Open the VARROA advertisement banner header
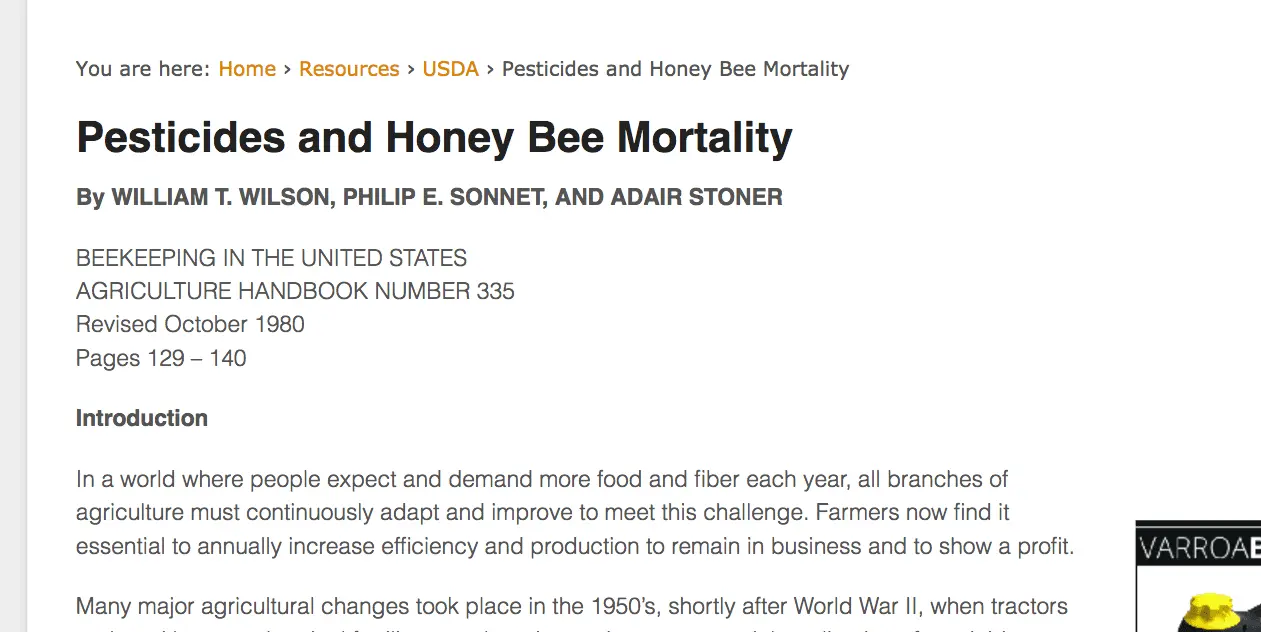The image size is (1261, 632). [1199, 547]
